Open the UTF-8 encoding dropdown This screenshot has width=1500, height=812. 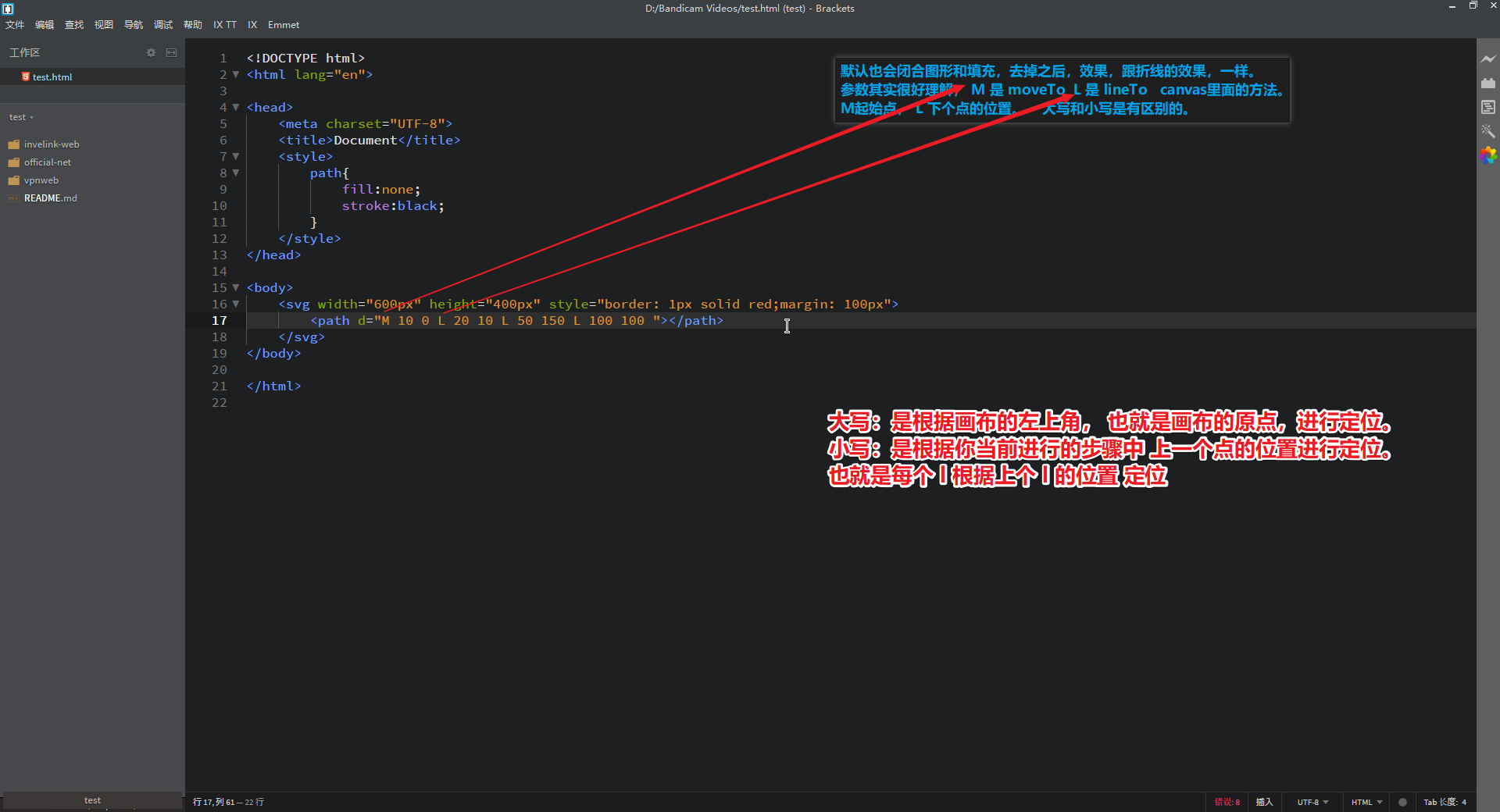pos(1312,802)
